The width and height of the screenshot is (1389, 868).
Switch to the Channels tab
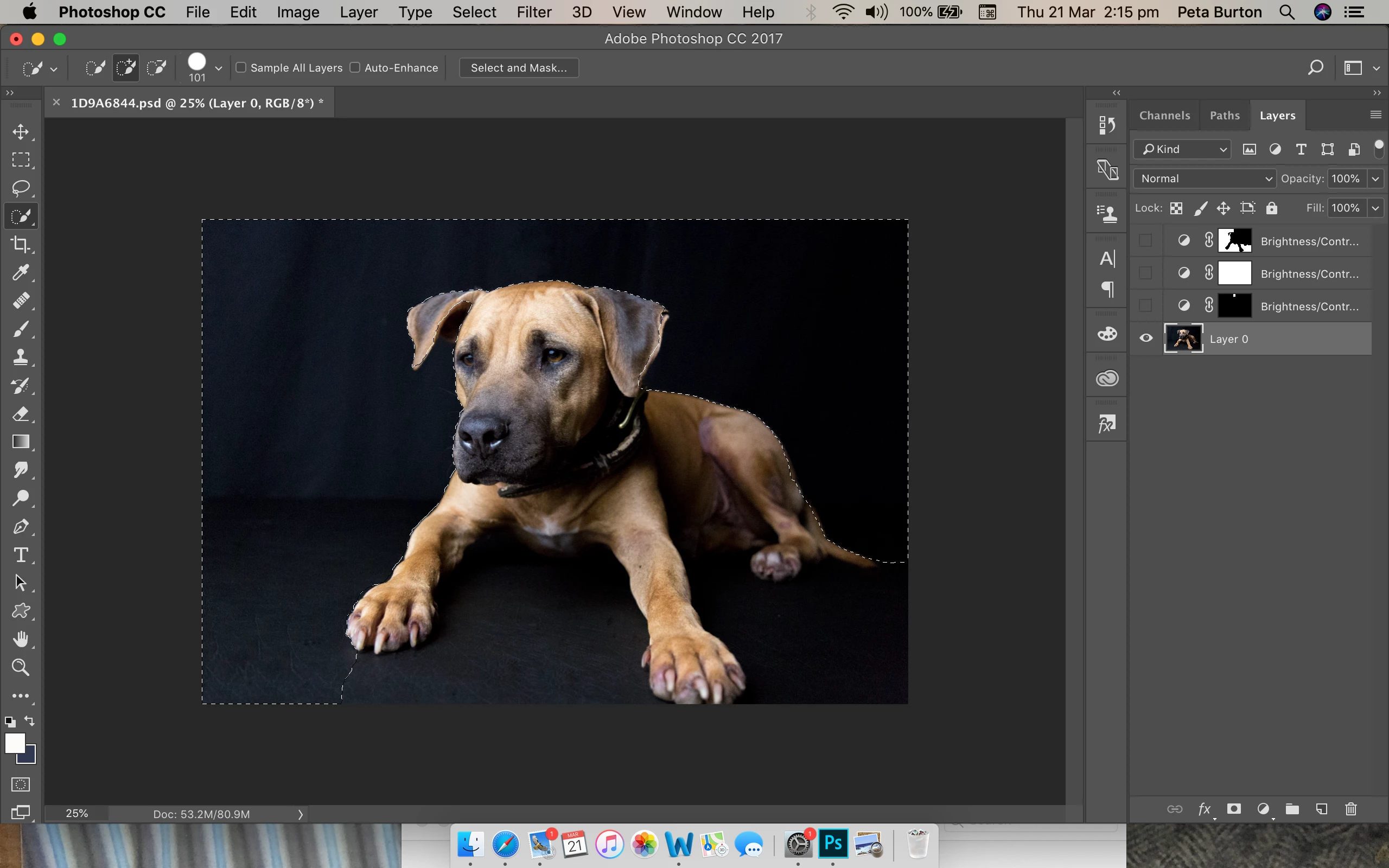[x=1164, y=116]
